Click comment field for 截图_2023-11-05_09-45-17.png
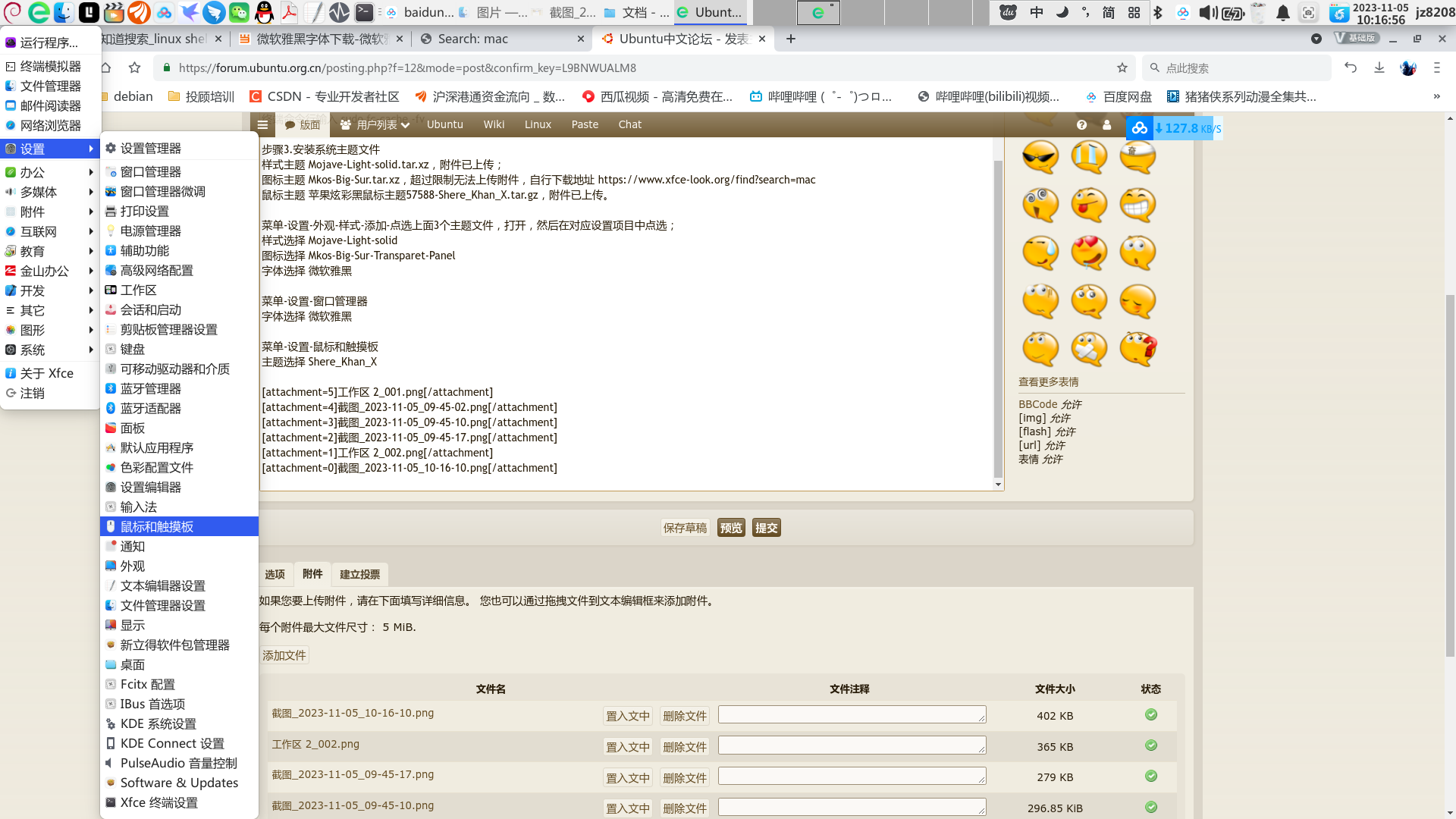Image resolution: width=1456 pixels, height=819 pixels. coord(852,776)
